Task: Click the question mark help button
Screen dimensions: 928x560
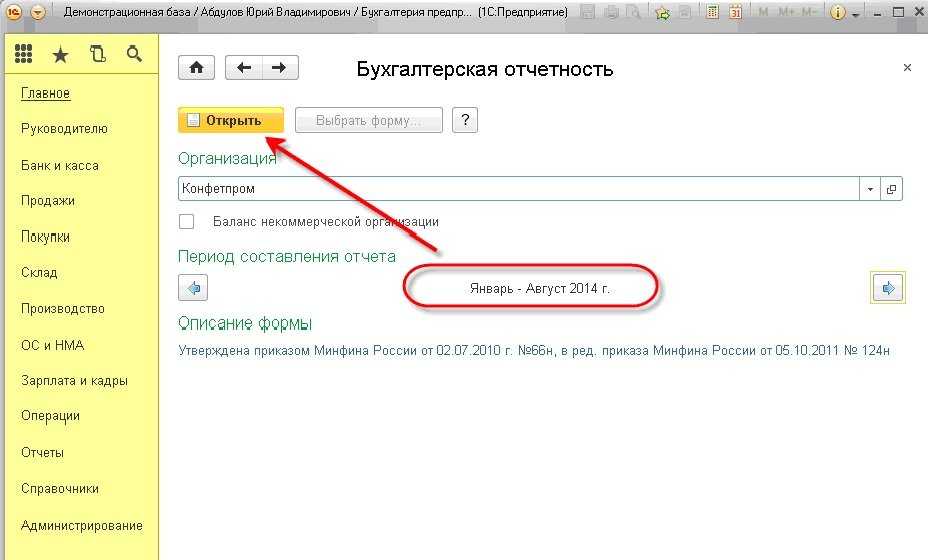Action: 464,121
